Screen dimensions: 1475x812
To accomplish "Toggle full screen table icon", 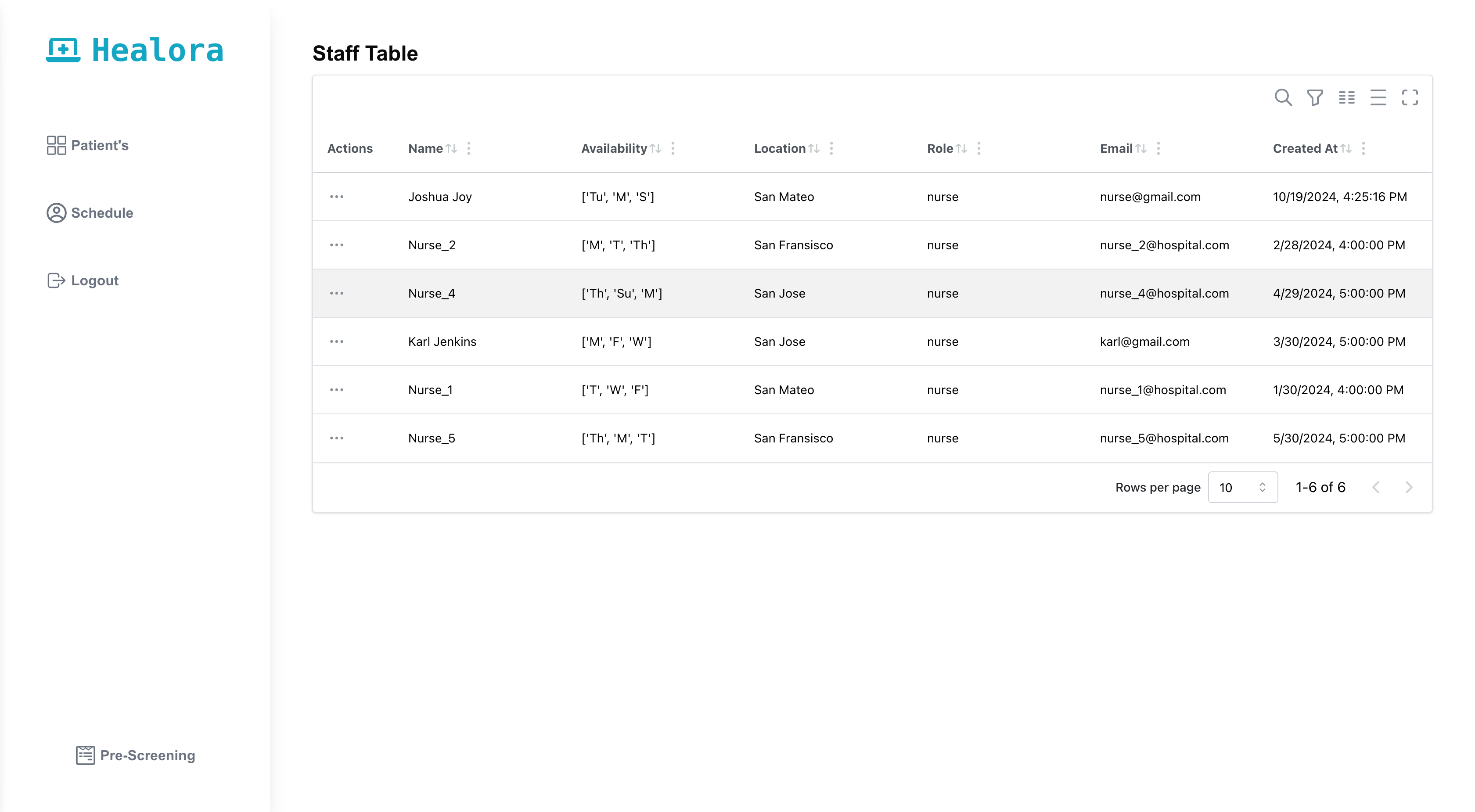I will (x=1410, y=97).
